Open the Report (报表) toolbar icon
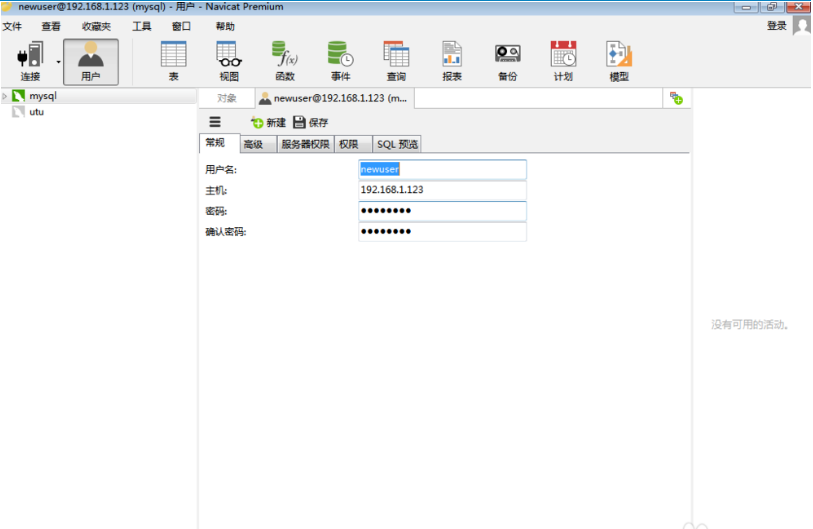813x529 pixels. click(x=452, y=61)
